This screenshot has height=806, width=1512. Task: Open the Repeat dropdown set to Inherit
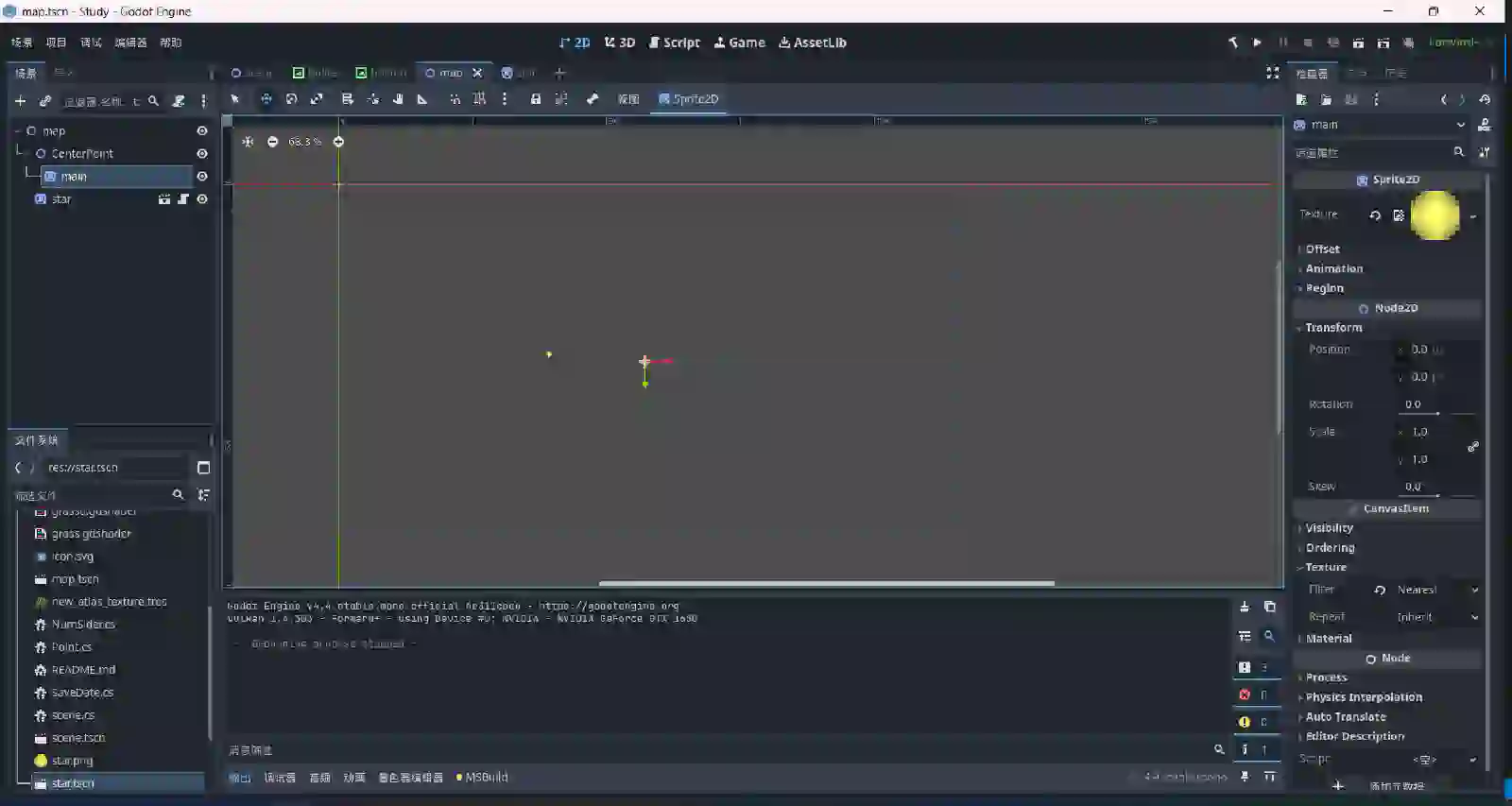[x=1435, y=617]
